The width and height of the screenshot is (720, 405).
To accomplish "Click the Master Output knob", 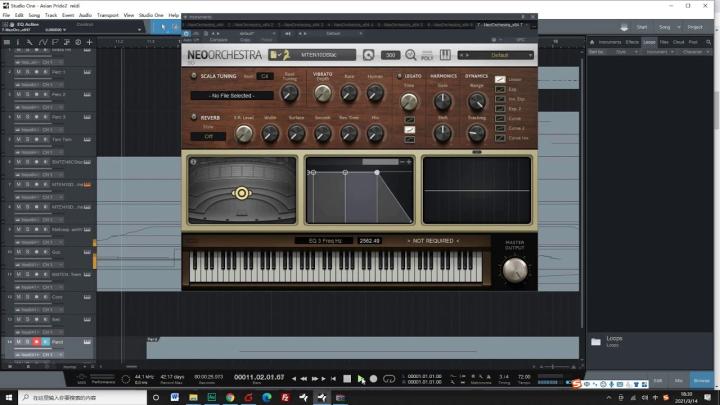I will [x=515, y=270].
